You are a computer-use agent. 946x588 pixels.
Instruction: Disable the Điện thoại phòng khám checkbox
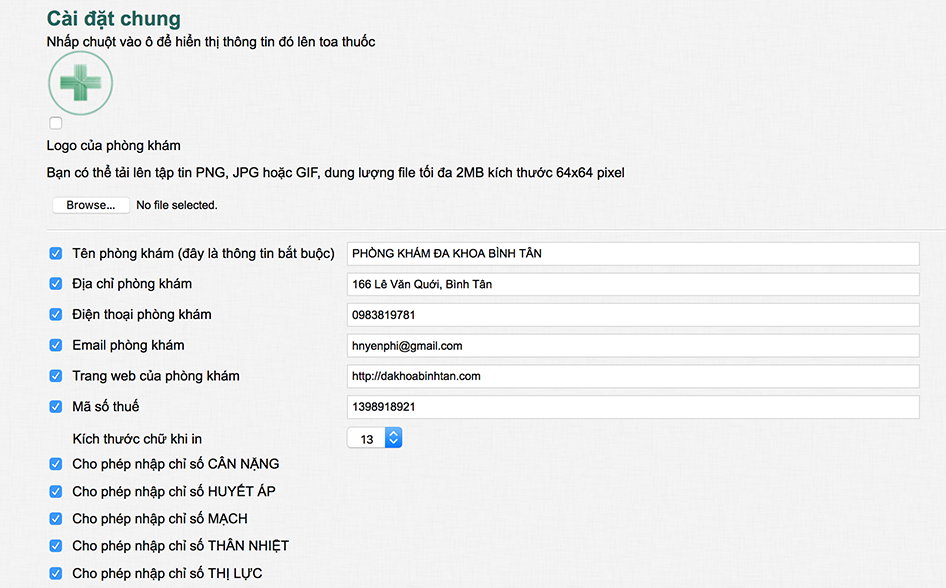[x=56, y=315]
